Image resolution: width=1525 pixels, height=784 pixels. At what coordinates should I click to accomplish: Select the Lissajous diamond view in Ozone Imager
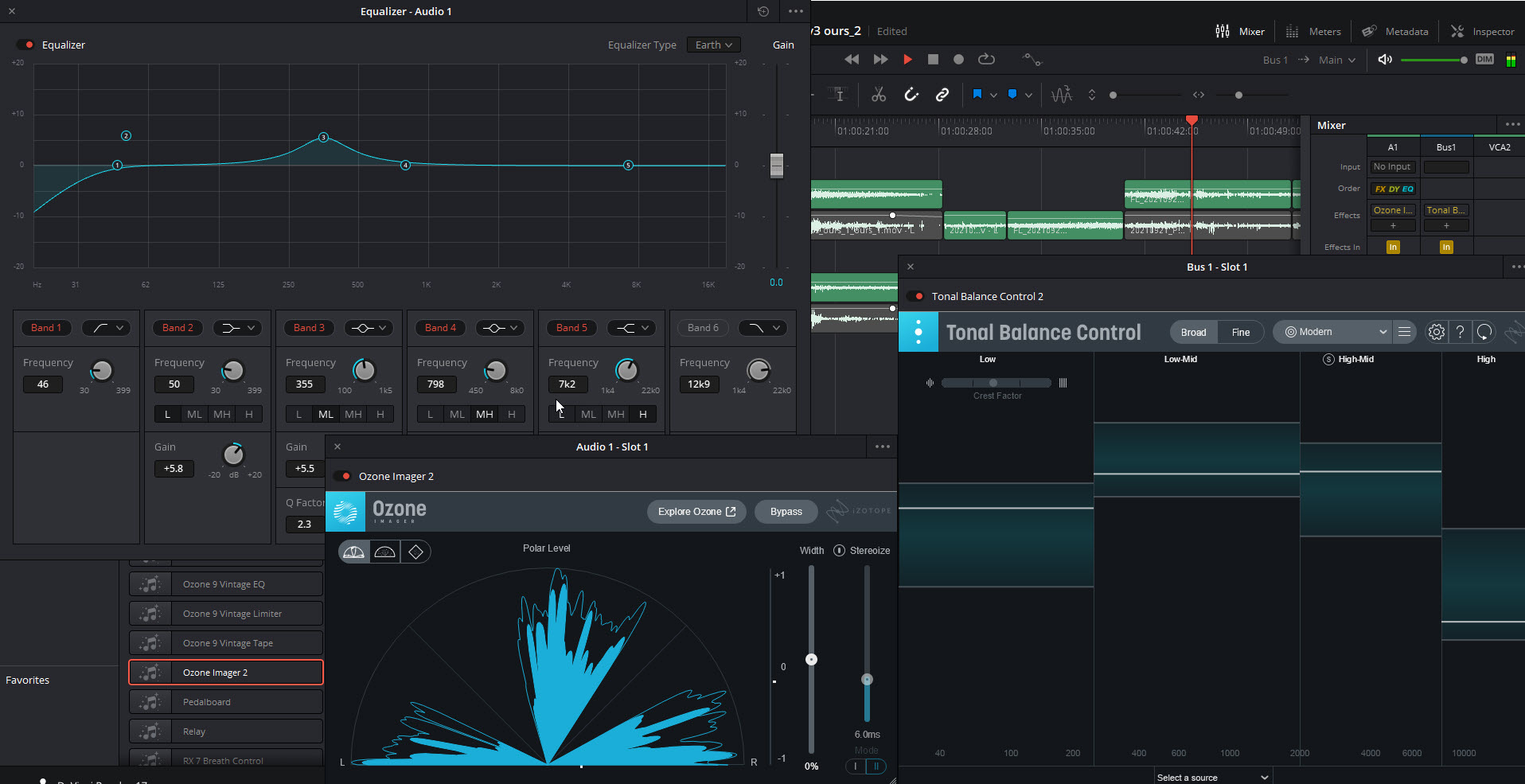(415, 551)
